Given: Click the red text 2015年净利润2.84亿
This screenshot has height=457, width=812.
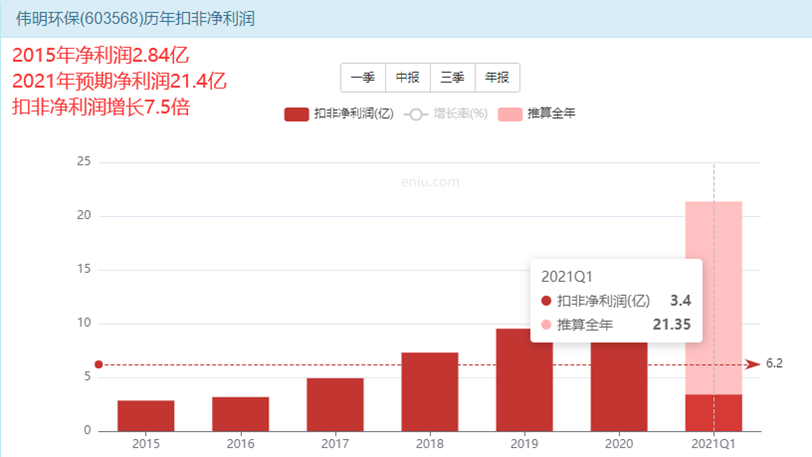Looking at the screenshot, I should click(100, 55).
